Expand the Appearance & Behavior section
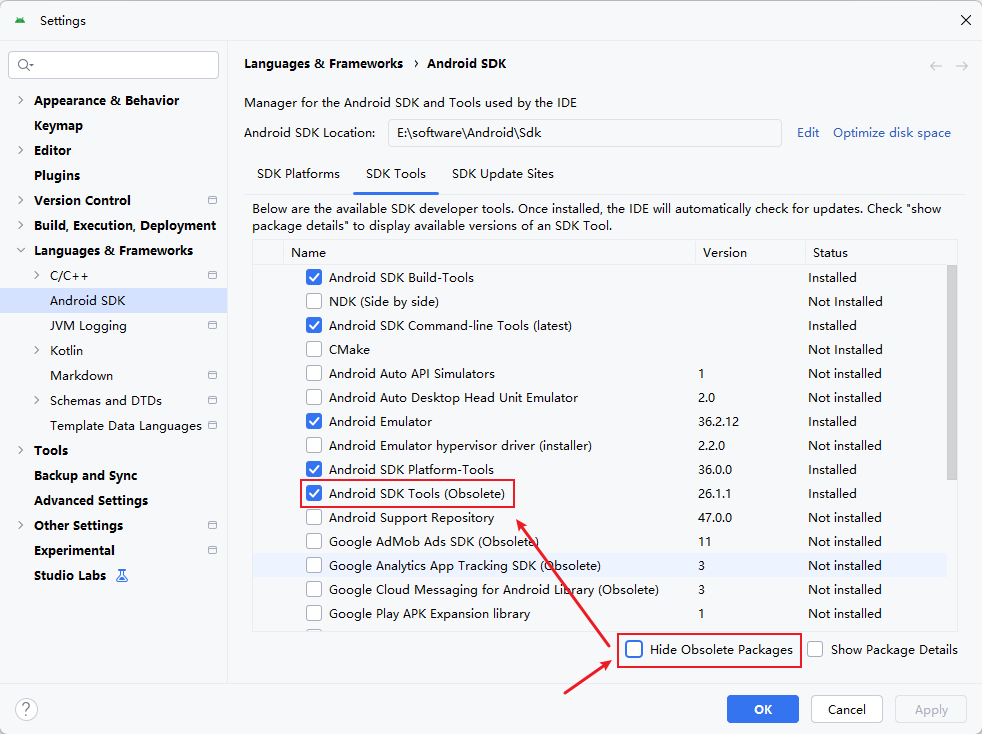Viewport: 982px width, 734px height. coord(21,101)
